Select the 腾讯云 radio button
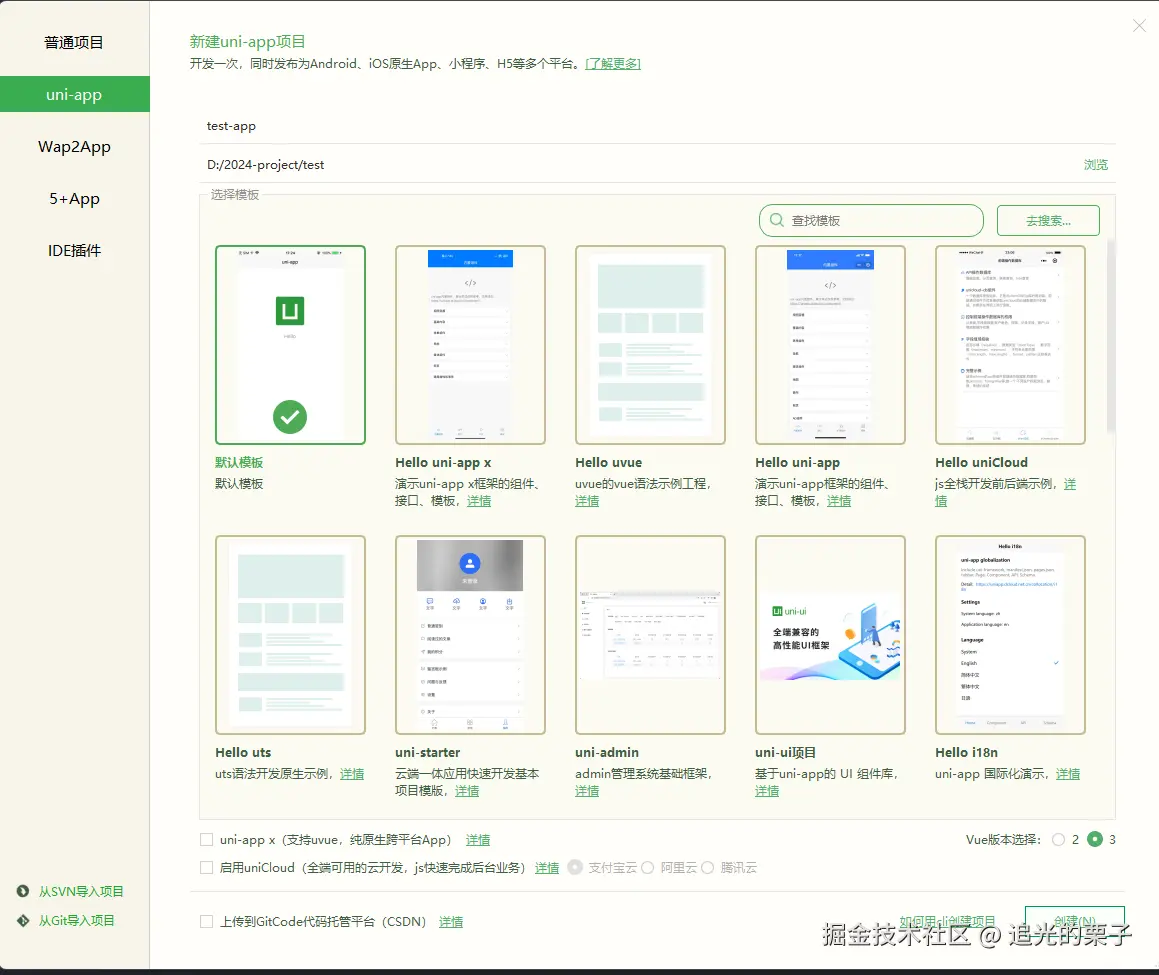 [707, 868]
